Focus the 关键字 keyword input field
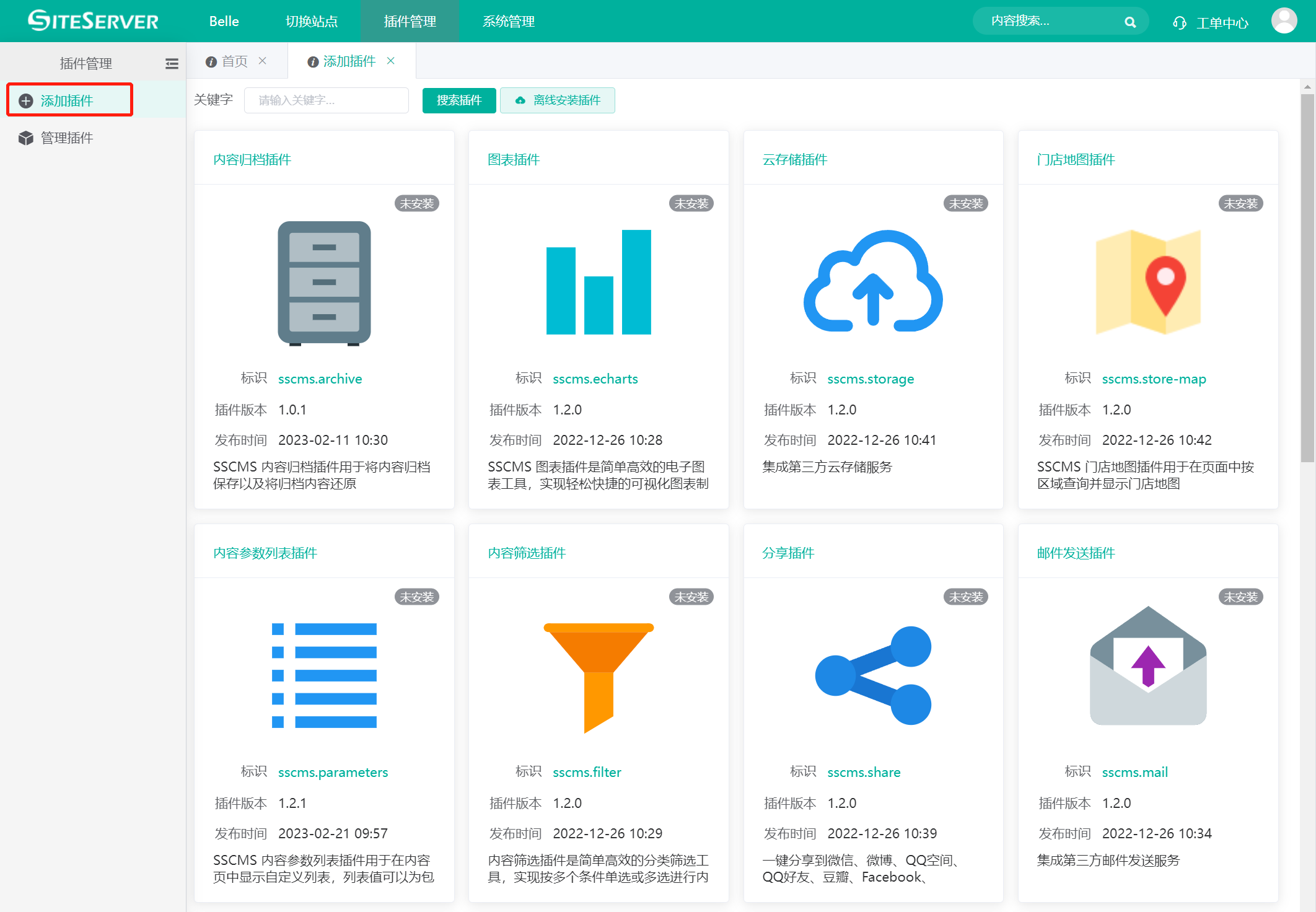The height and width of the screenshot is (912, 1316). 327,100
